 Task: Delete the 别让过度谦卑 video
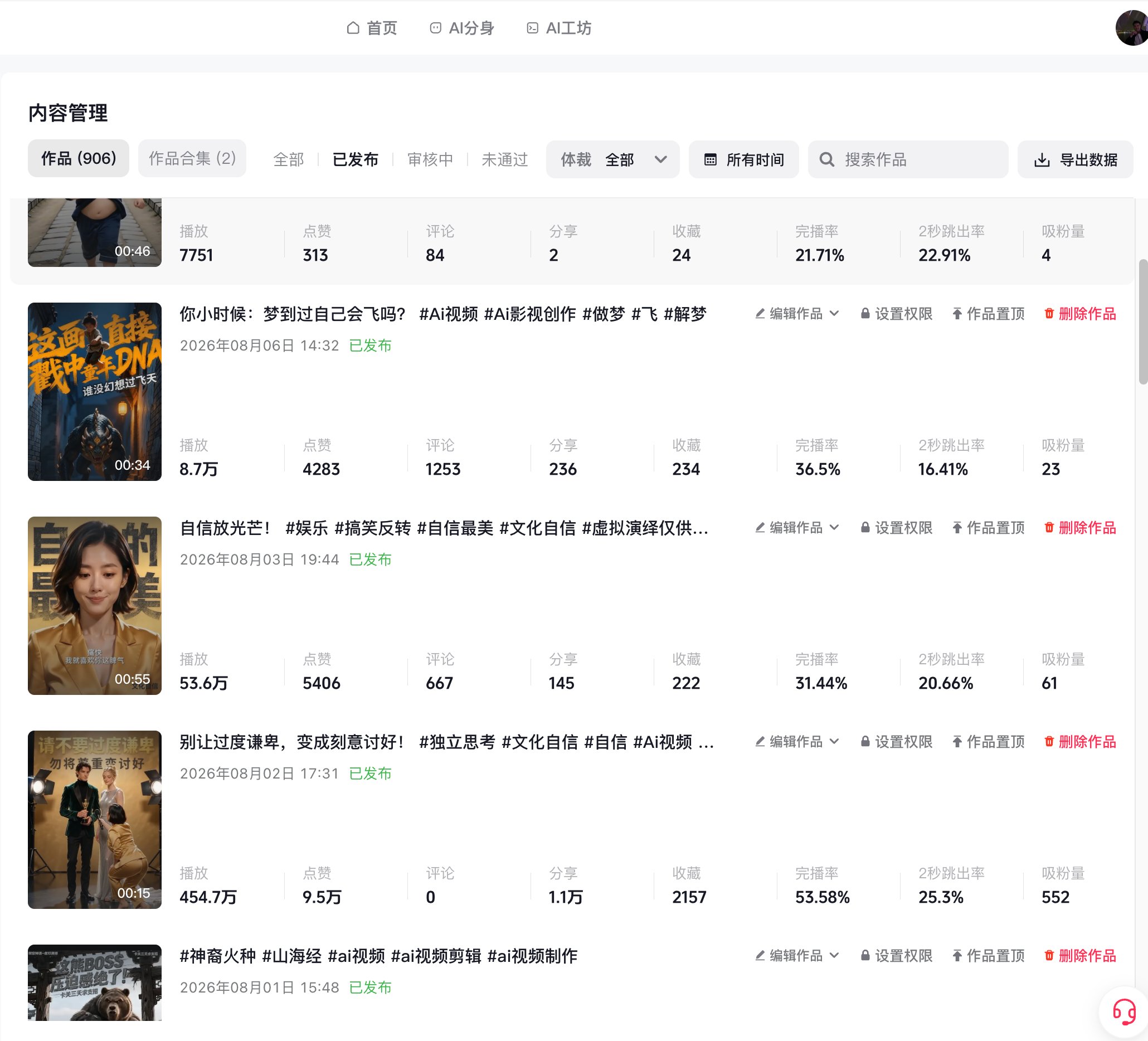click(x=1079, y=742)
